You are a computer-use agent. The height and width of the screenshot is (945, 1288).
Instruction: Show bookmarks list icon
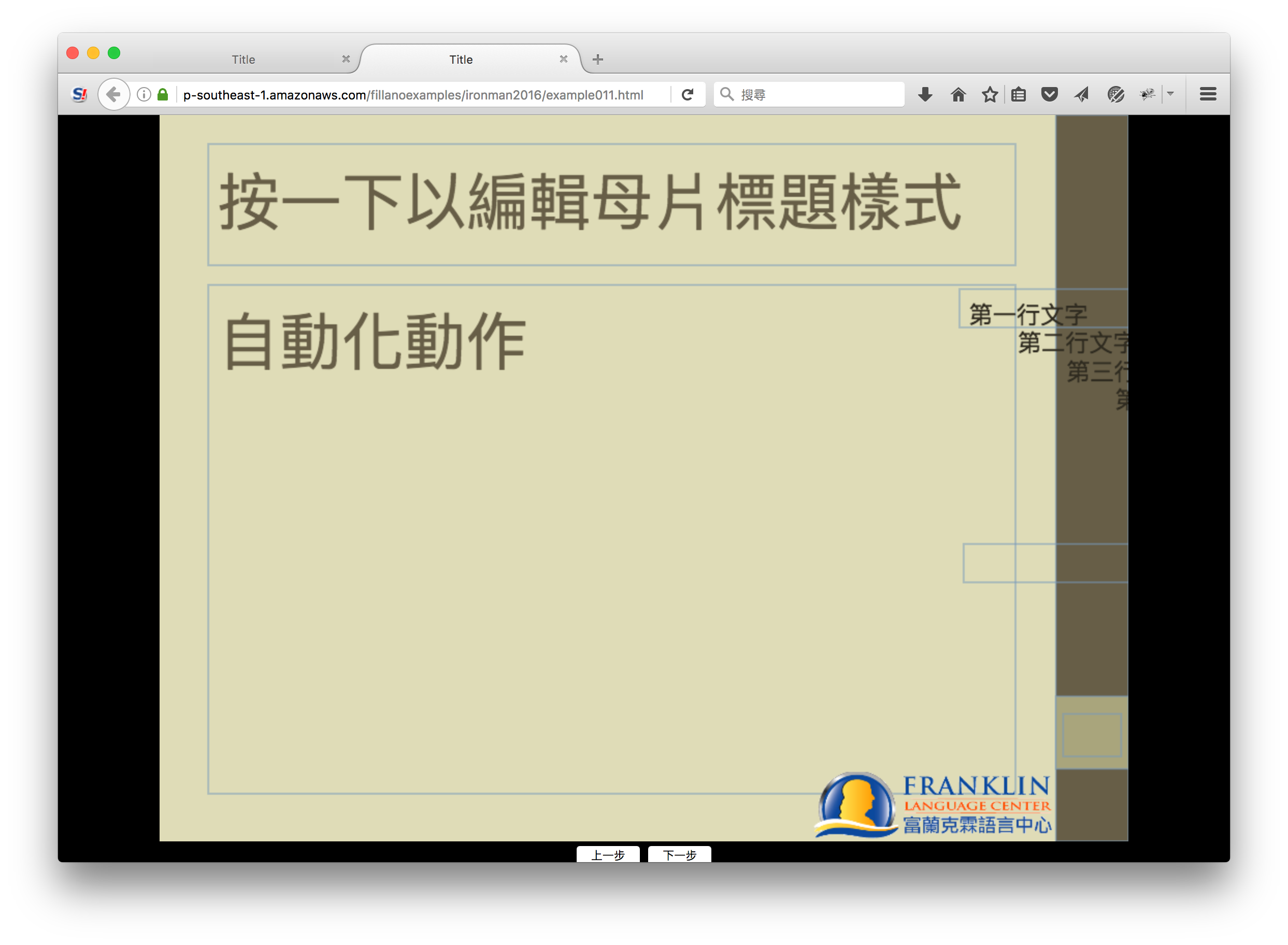coord(1019,94)
